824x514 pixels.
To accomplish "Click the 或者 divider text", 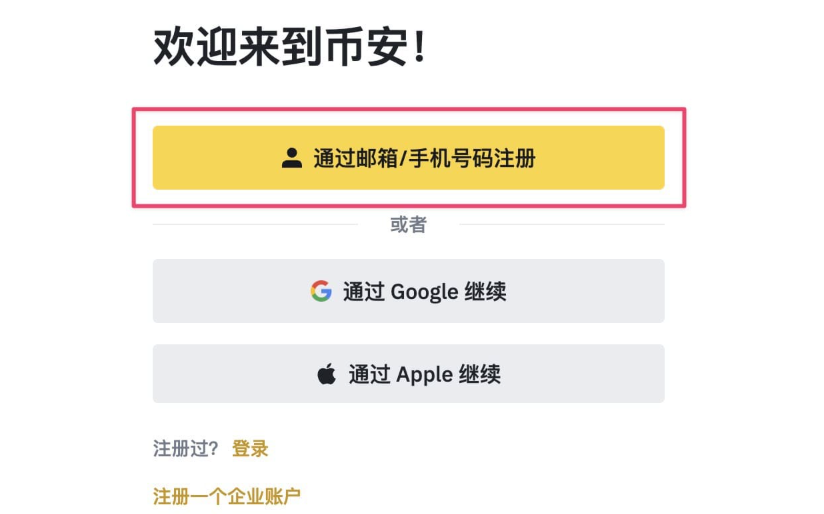I will 408,225.
